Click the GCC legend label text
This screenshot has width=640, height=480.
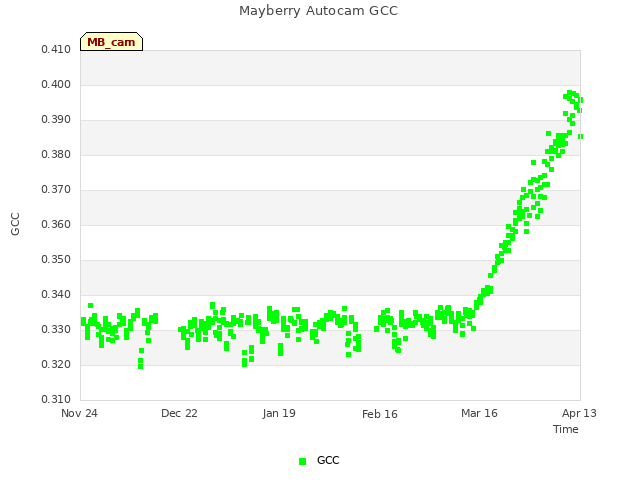click(328, 460)
